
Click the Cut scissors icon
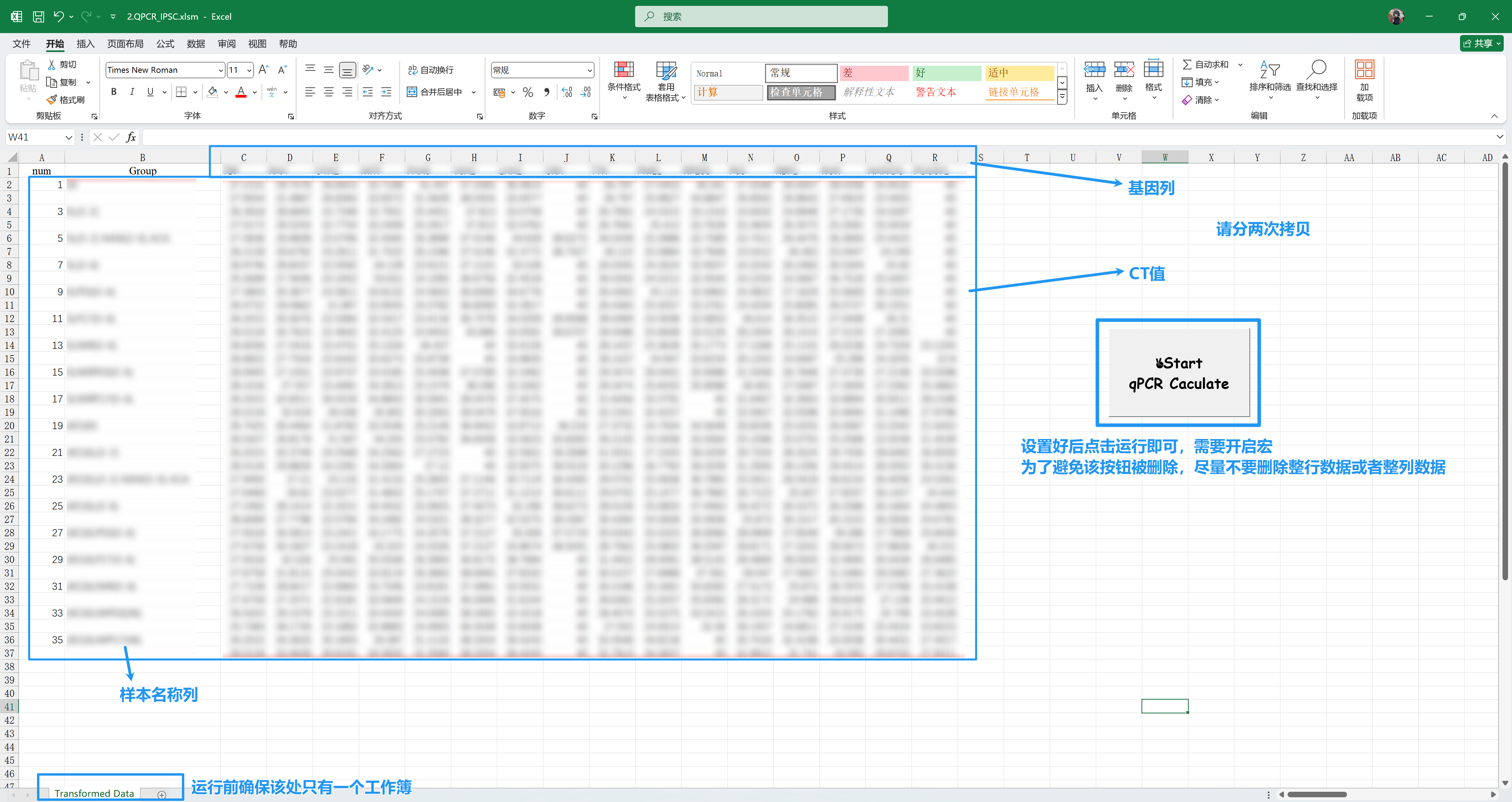point(52,65)
